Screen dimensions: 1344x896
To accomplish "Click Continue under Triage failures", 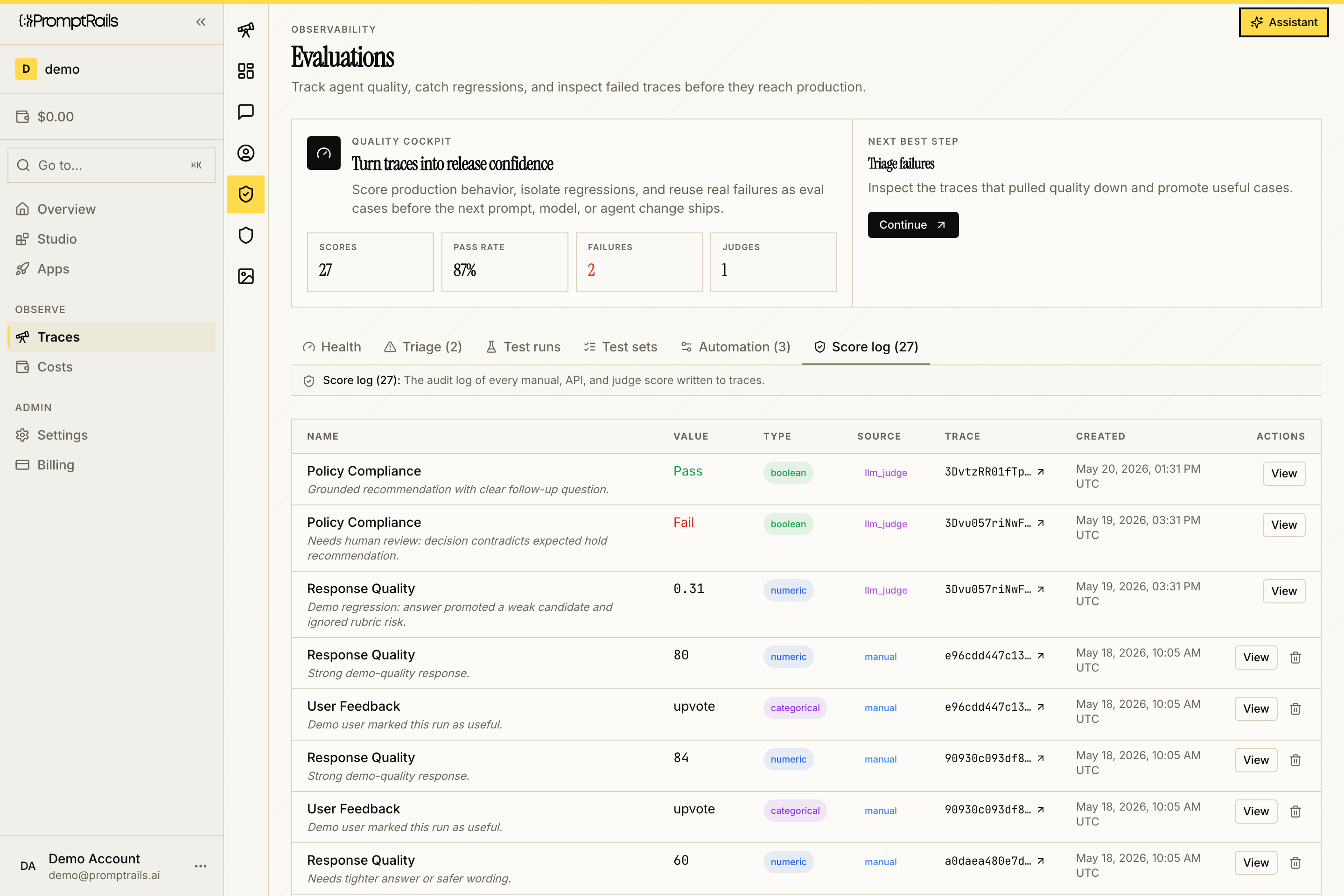I will pos(913,225).
